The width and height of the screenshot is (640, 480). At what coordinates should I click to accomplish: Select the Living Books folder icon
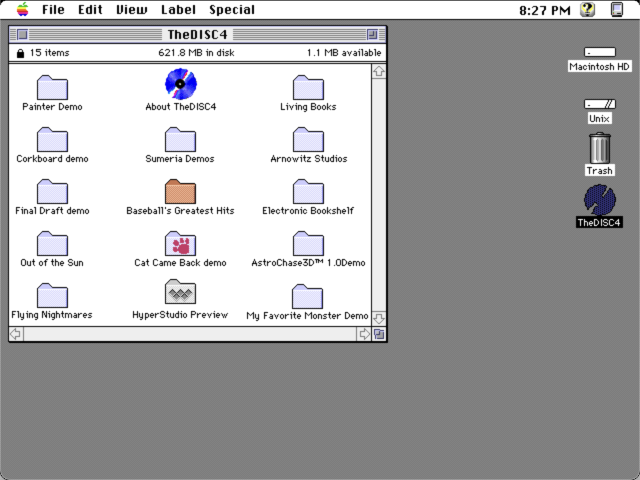coord(308,87)
